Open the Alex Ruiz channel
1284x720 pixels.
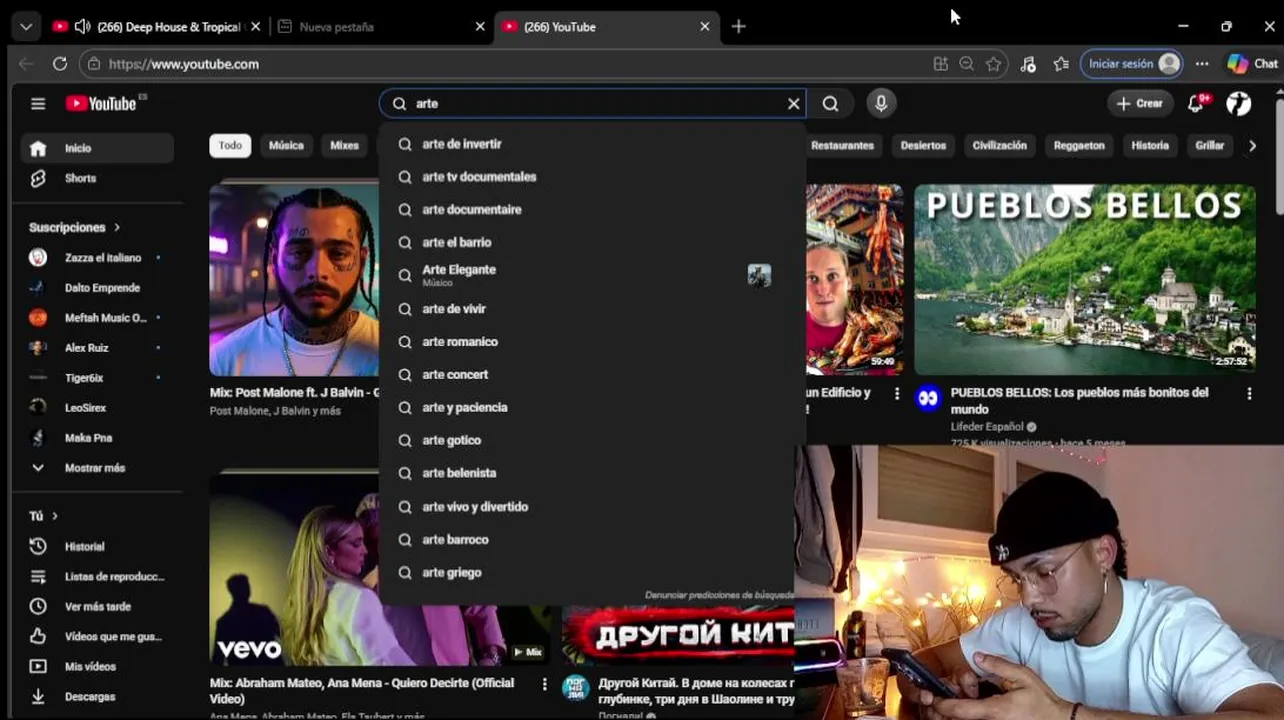coord(96,348)
